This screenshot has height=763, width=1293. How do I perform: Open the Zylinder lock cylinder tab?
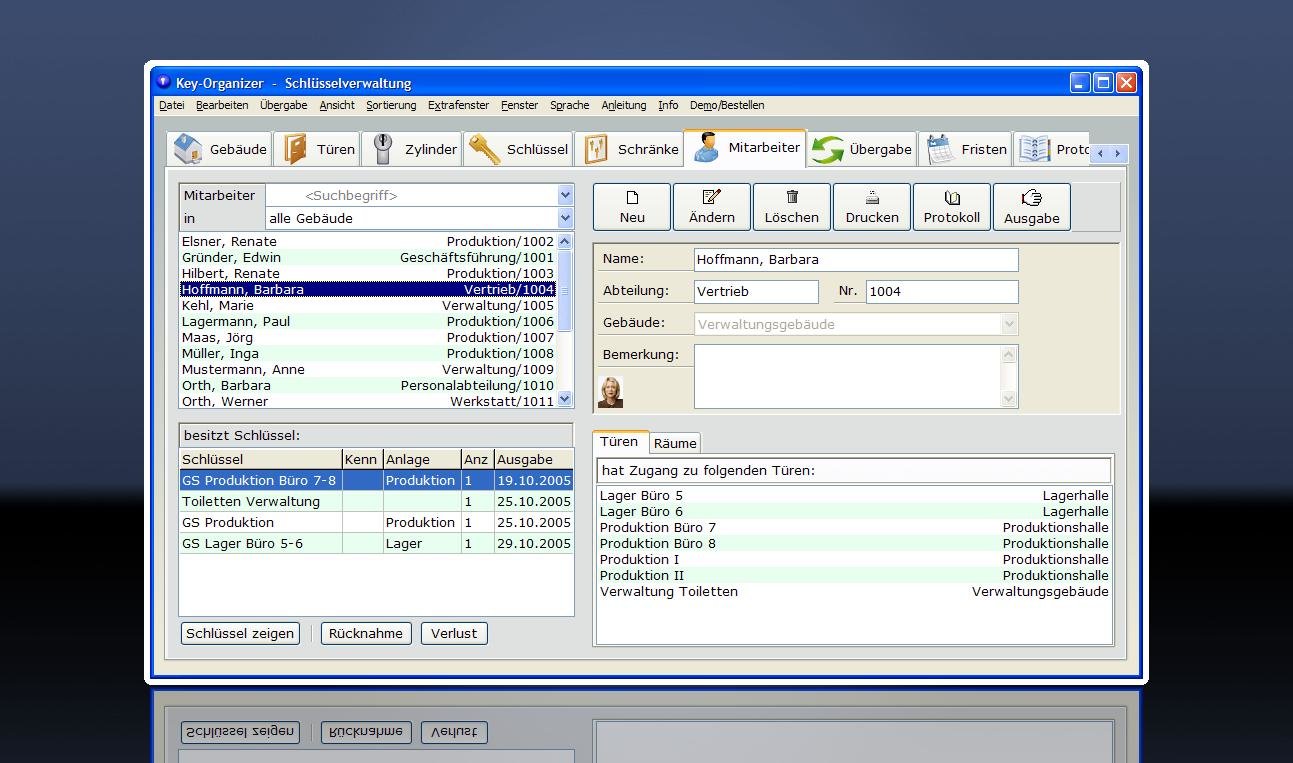tap(414, 149)
